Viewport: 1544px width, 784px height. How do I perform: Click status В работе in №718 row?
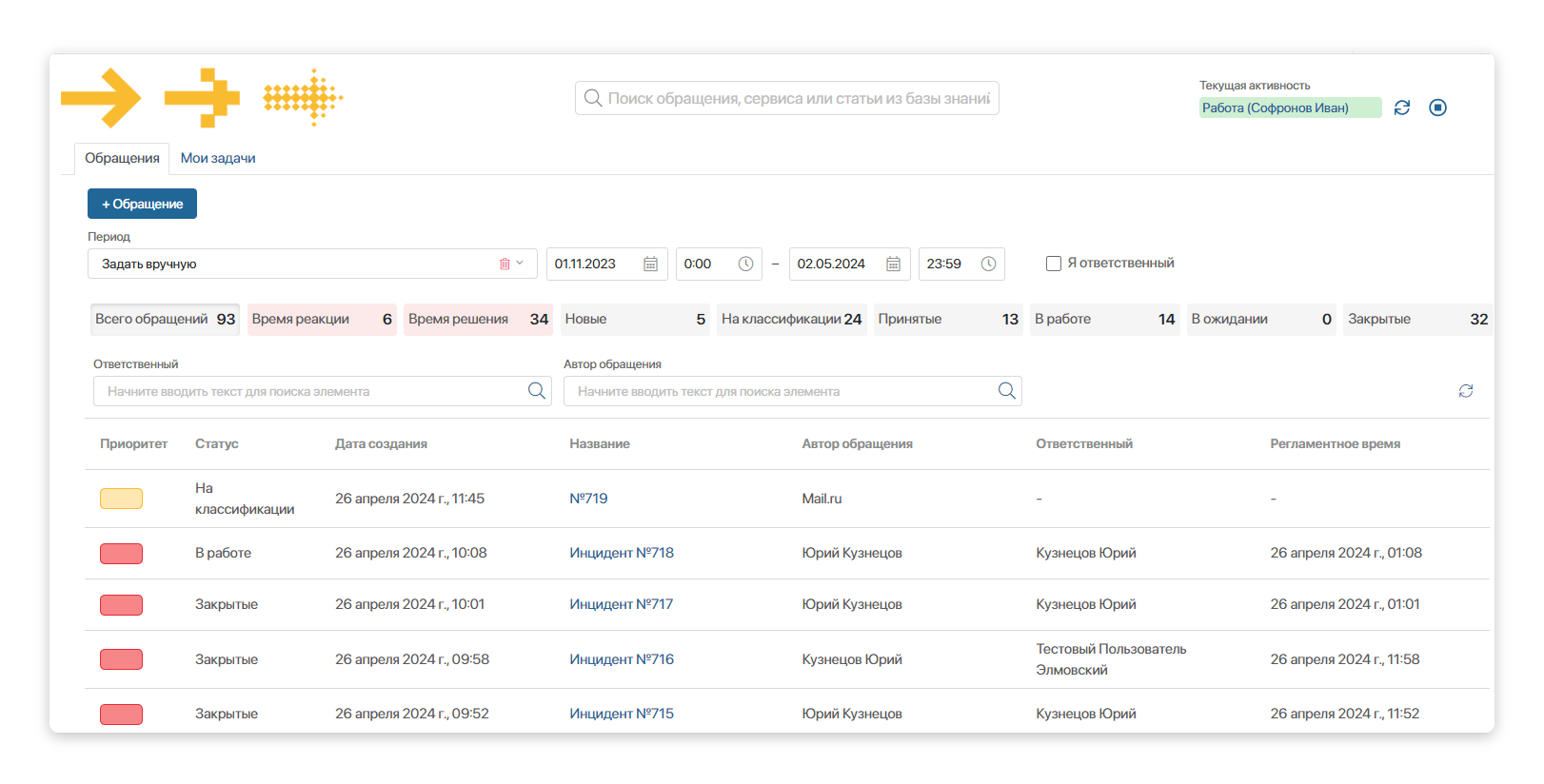click(x=223, y=553)
